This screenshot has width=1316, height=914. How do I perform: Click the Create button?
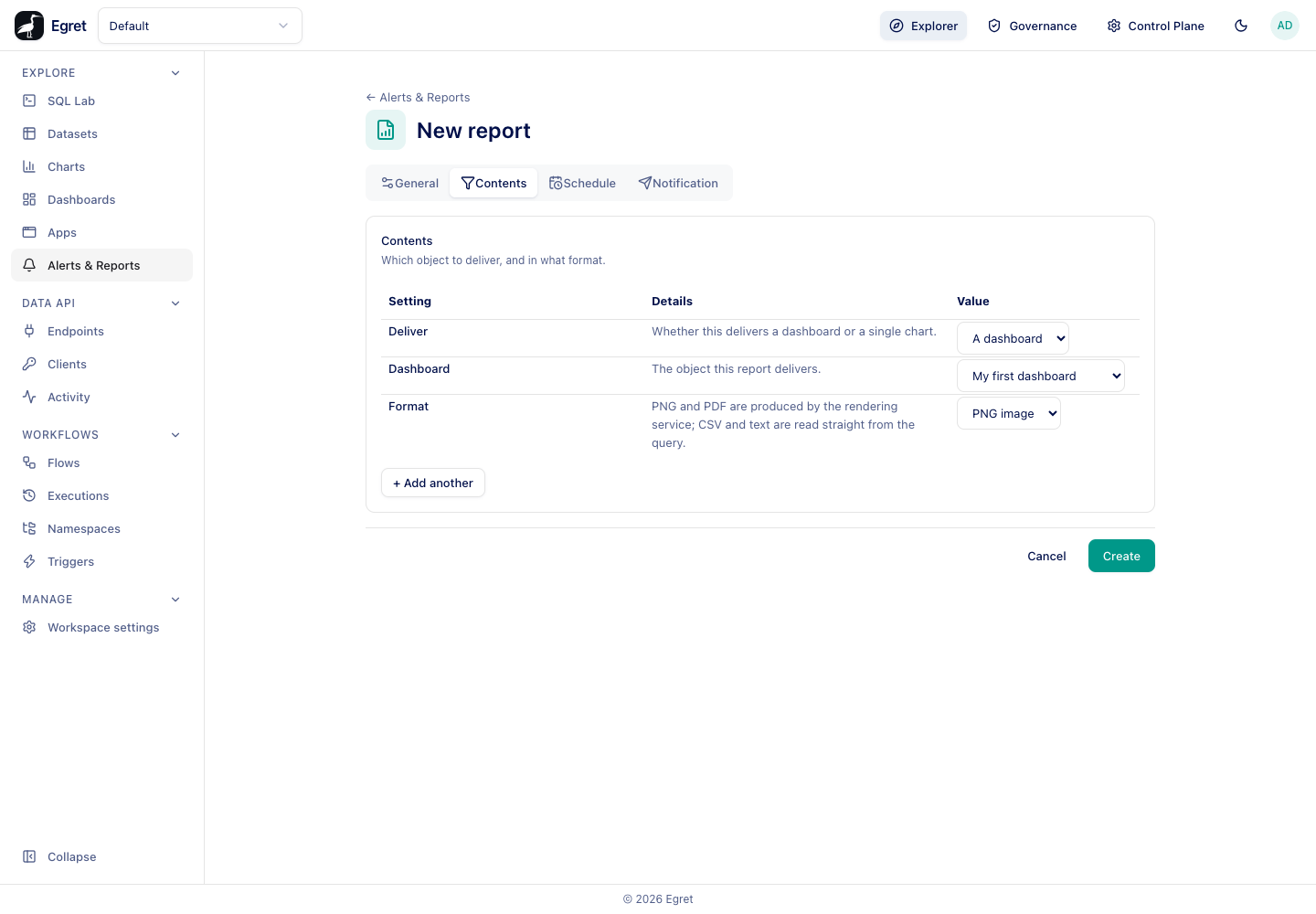(x=1121, y=556)
